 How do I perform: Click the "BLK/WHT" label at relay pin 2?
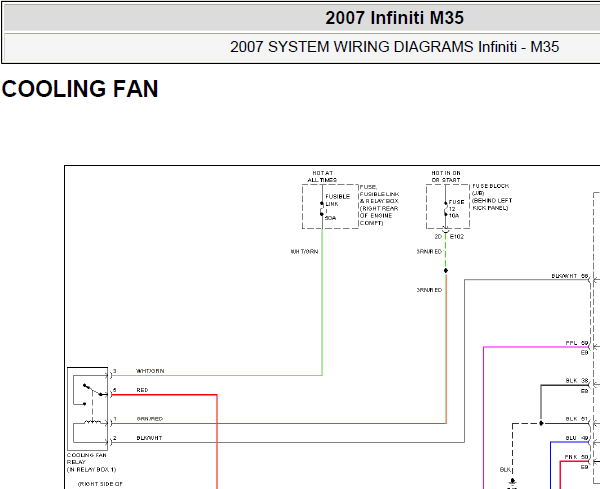149,438
